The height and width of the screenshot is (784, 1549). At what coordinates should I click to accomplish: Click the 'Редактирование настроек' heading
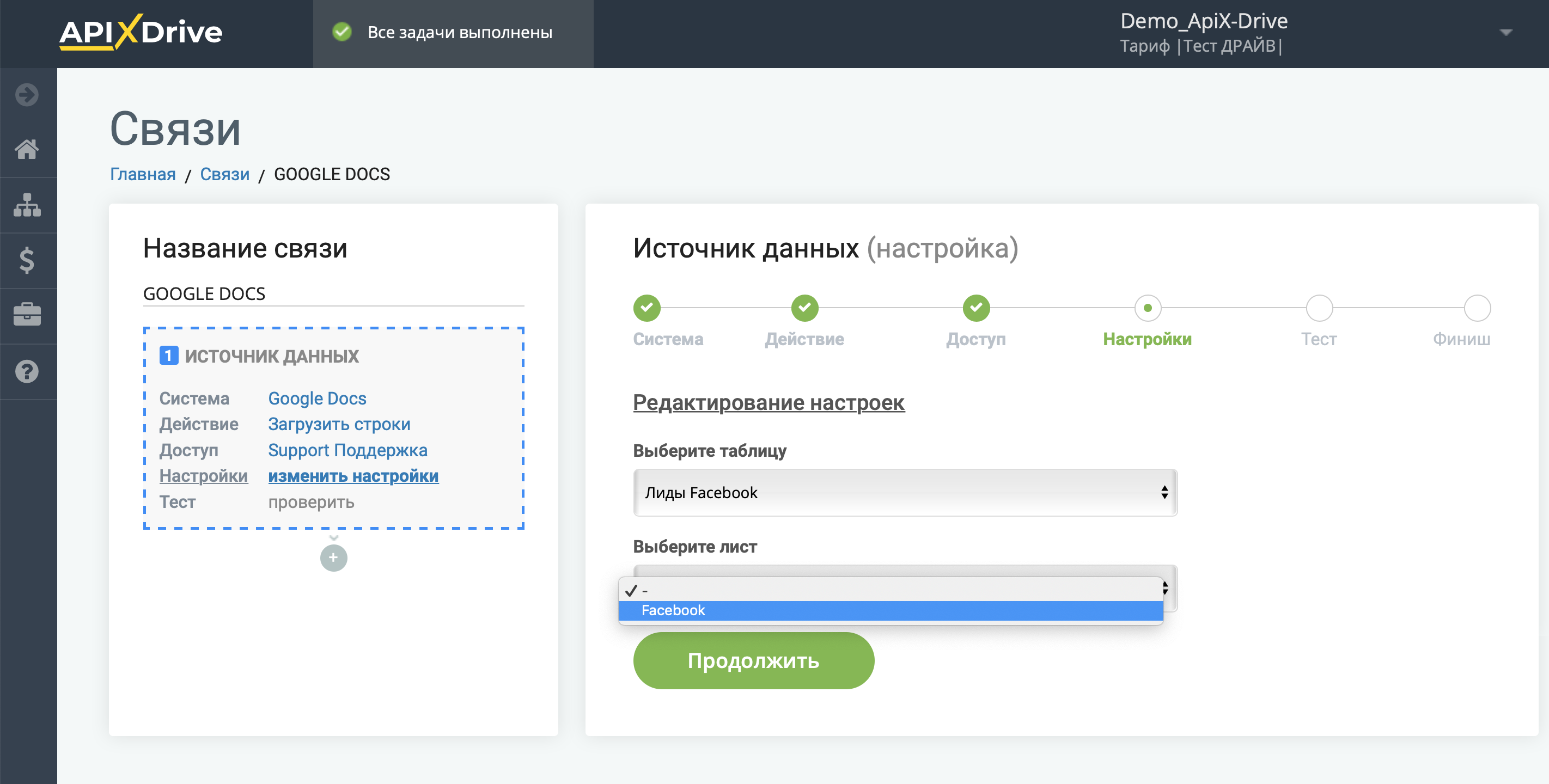(x=769, y=402)
